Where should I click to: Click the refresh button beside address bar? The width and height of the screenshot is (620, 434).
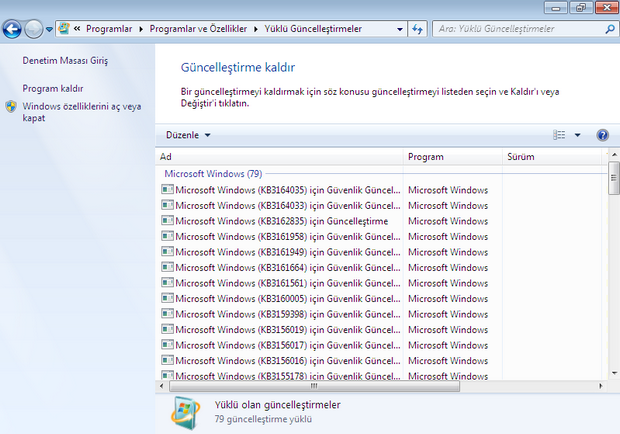[x=417, y=29]
